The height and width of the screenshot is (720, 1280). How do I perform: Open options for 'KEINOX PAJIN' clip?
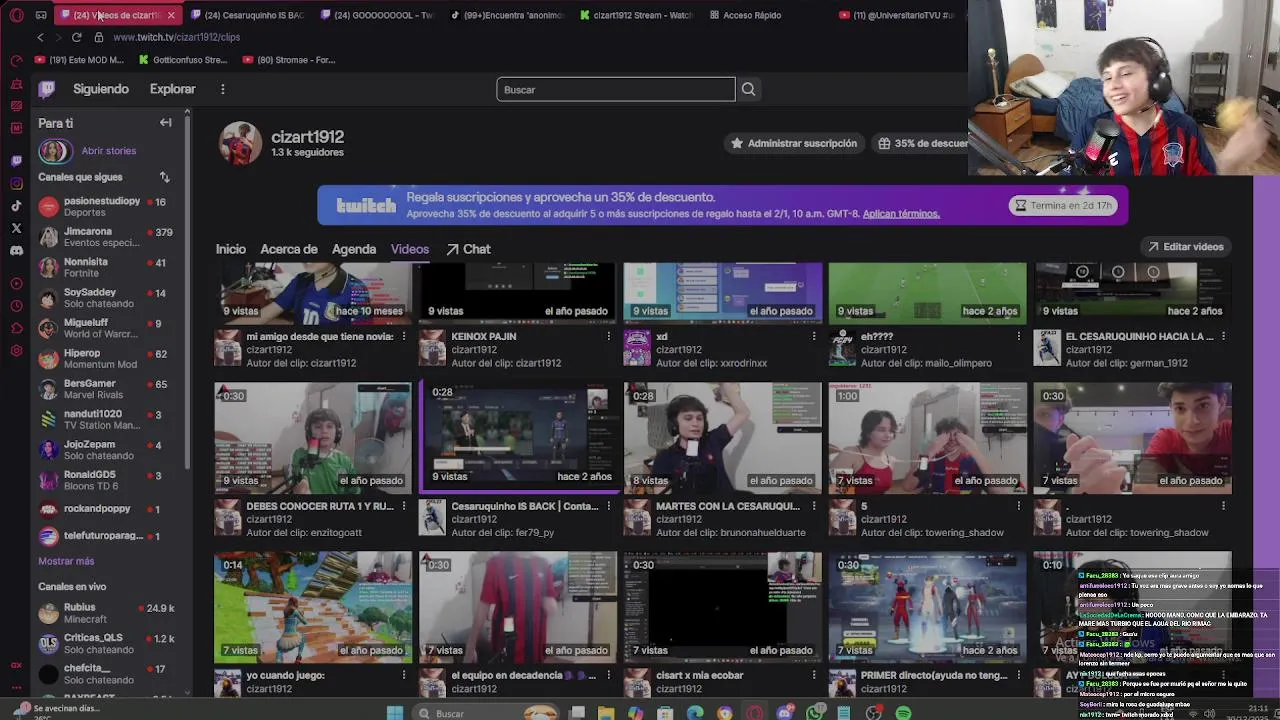tap(608, 337)
